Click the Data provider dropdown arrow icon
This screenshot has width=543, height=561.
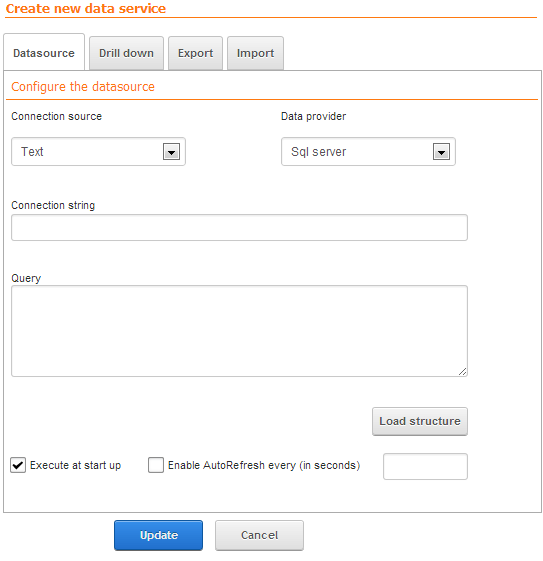[441, 152]
